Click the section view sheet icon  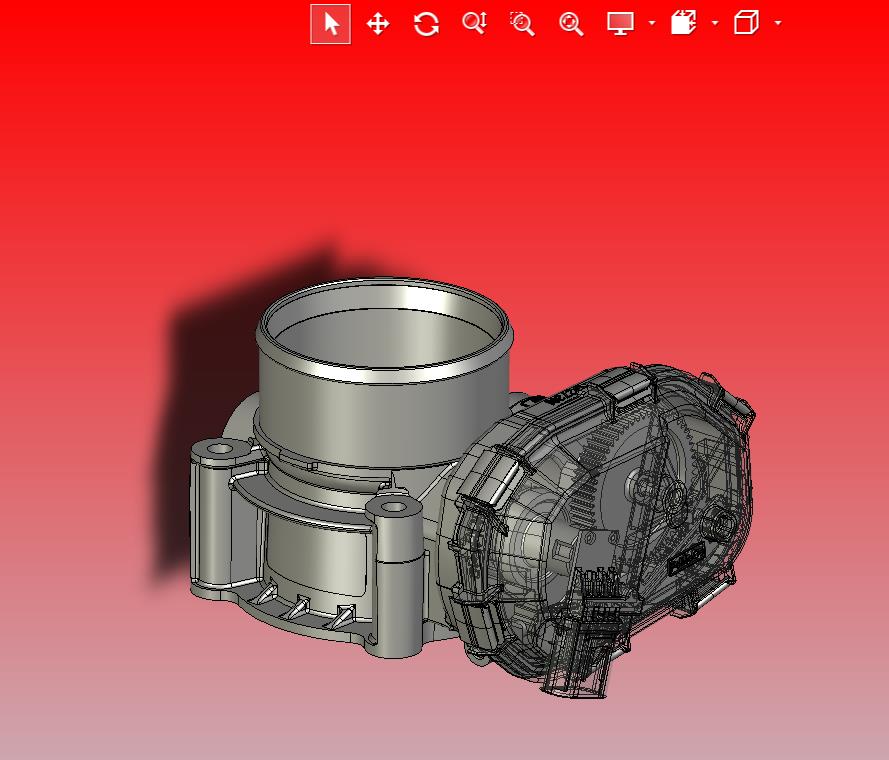tap(684, 23)
